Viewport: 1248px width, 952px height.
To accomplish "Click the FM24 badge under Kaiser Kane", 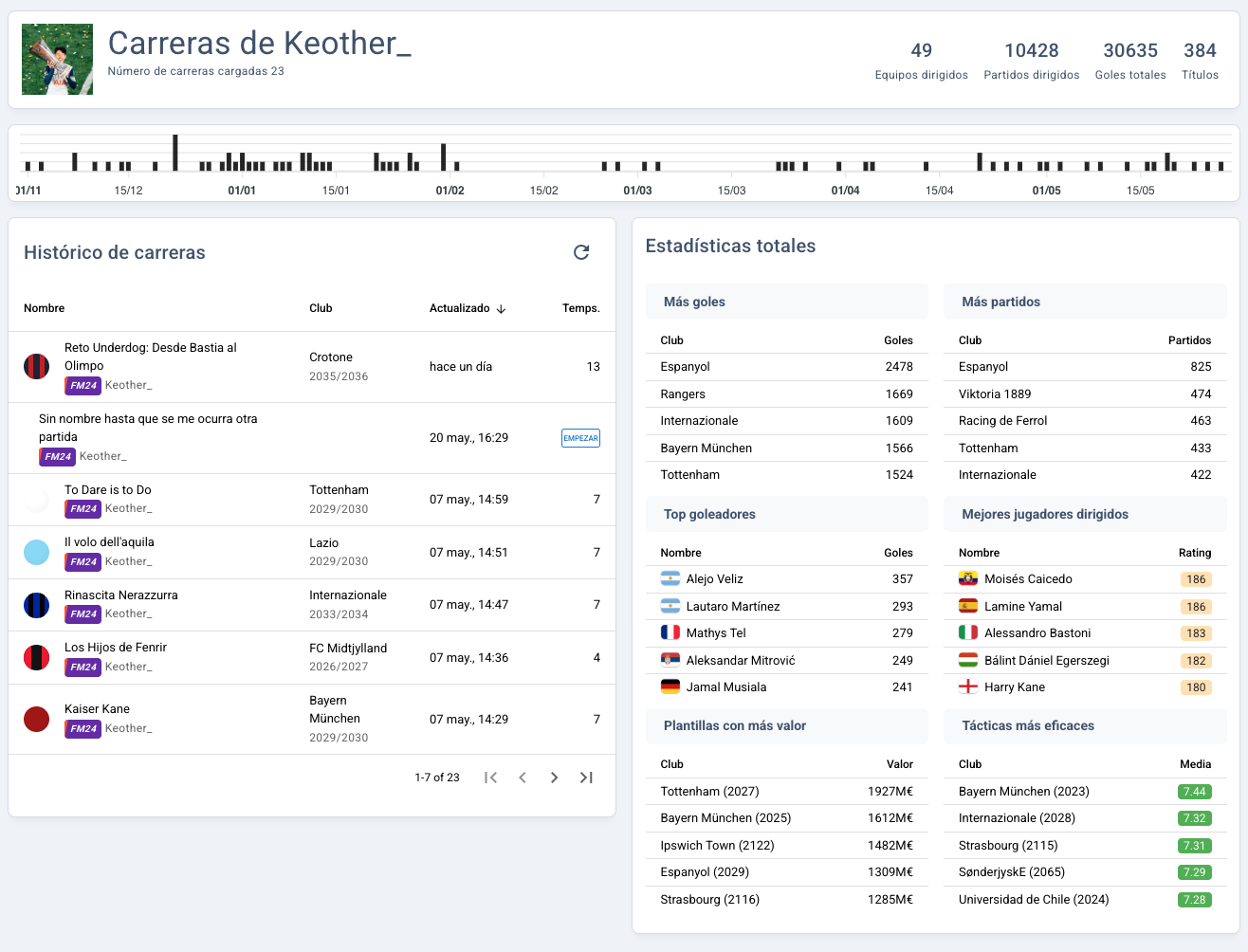I will 83,728.
